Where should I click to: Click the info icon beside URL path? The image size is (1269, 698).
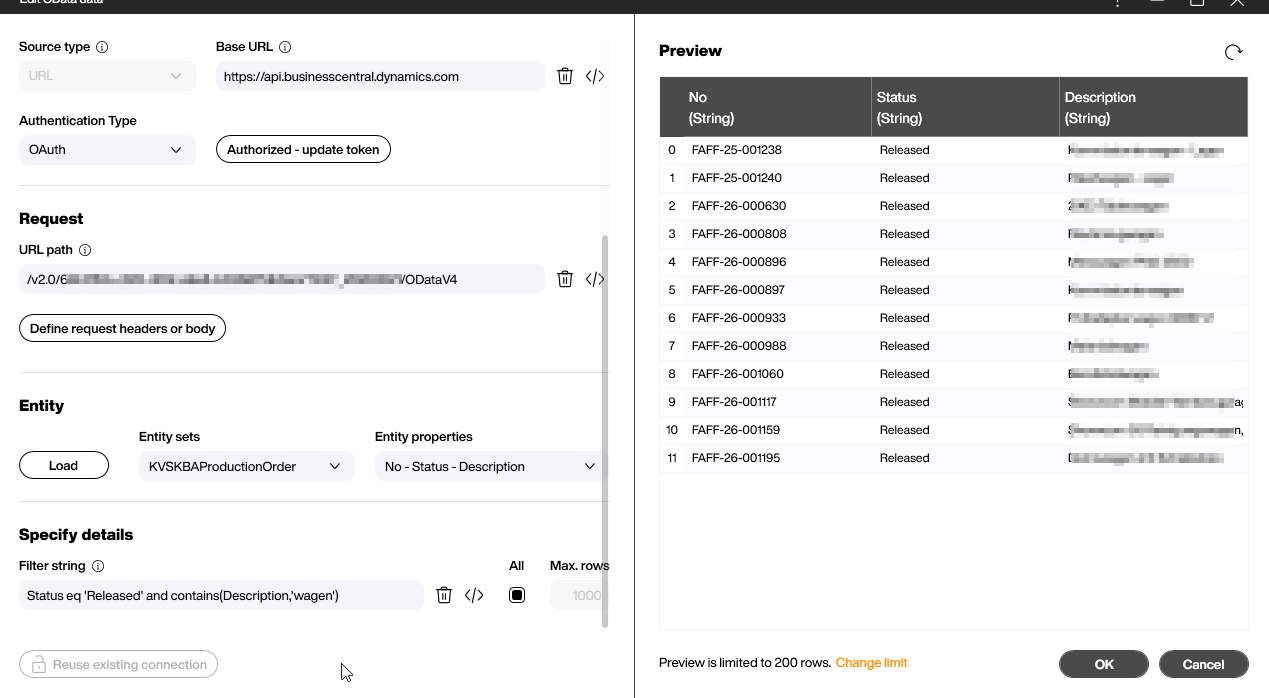click(x=85, y=250)
